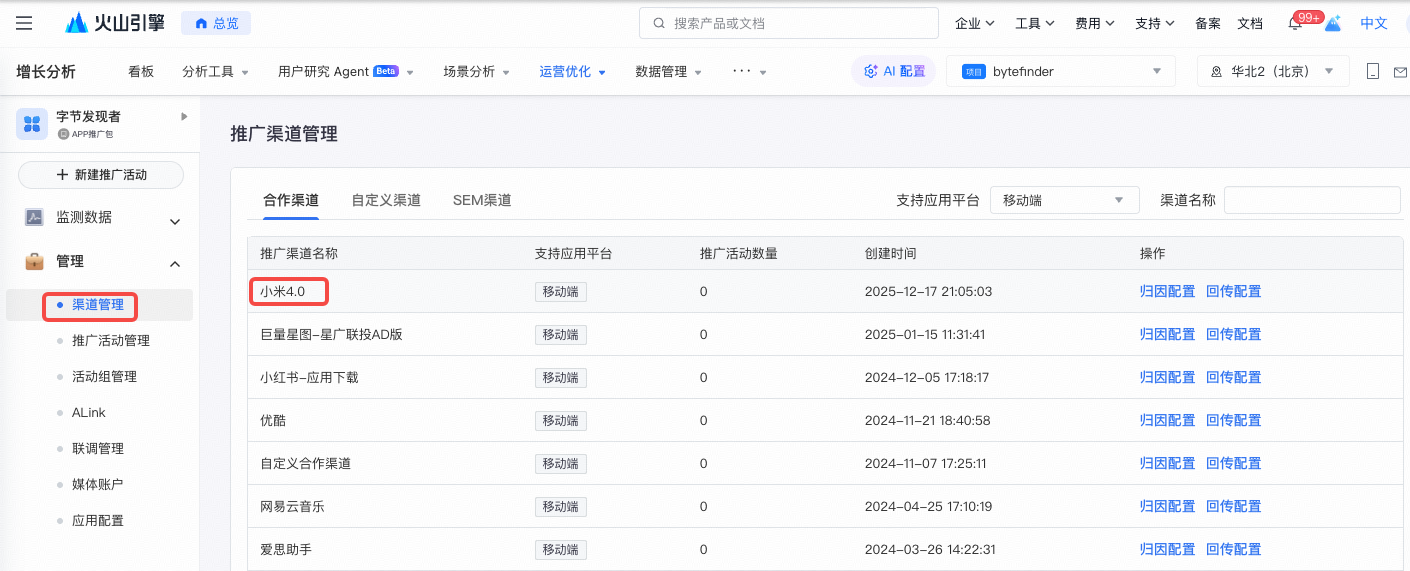Click 新建推广活动 button
The image size is (1410, 571).
coord(101,174)
